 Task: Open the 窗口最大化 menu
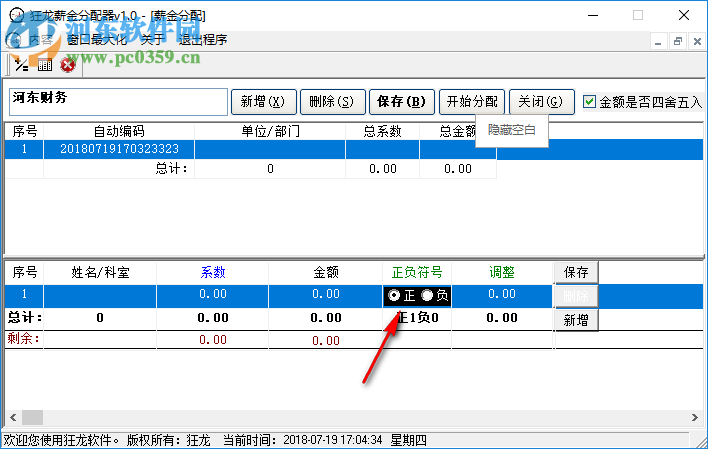97,40
